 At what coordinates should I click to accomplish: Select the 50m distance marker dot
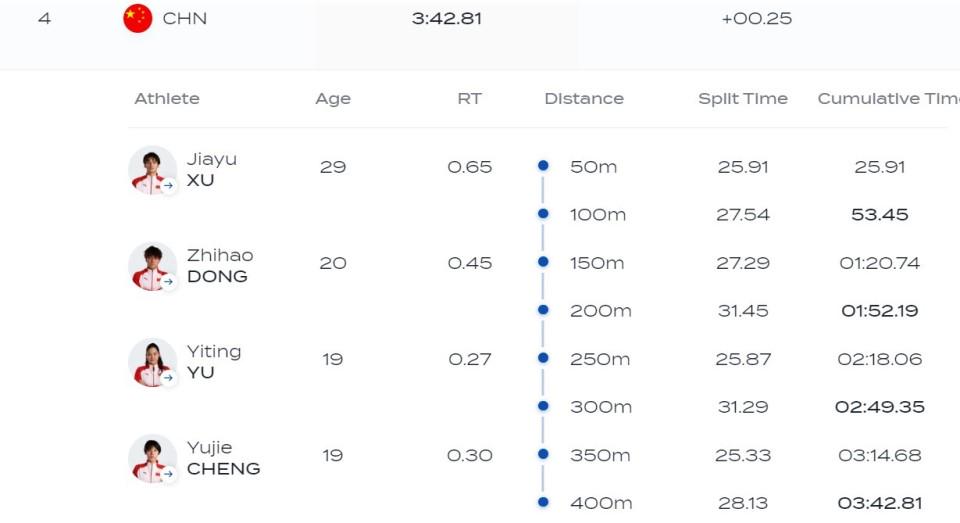(x=543, y=165)
